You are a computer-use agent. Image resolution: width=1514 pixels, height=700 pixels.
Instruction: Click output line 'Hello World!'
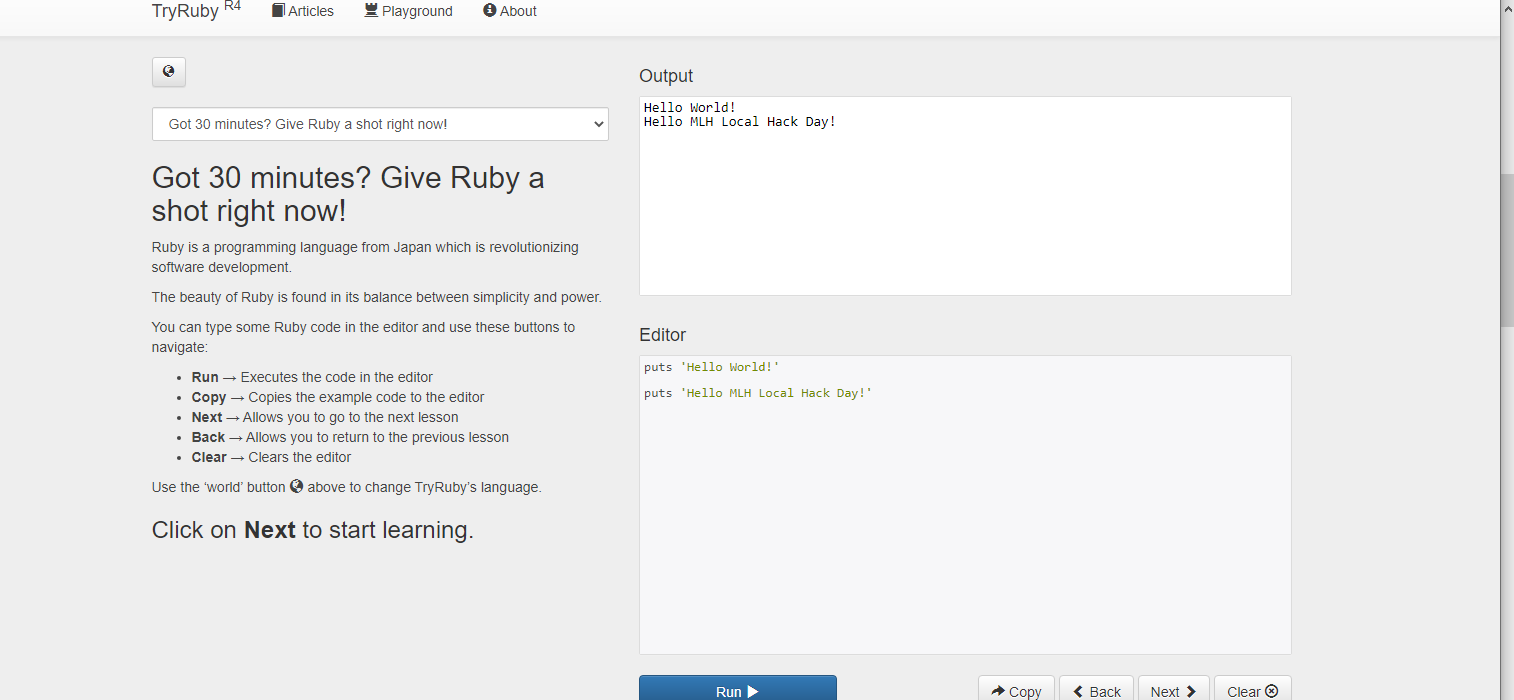690,107
